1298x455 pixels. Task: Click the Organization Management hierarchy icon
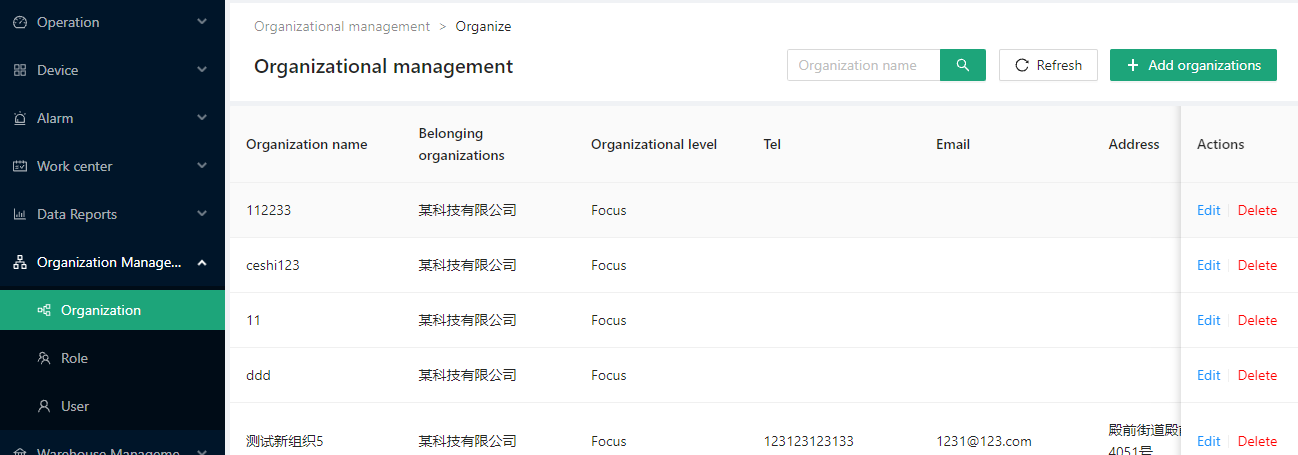click(20, 262)
